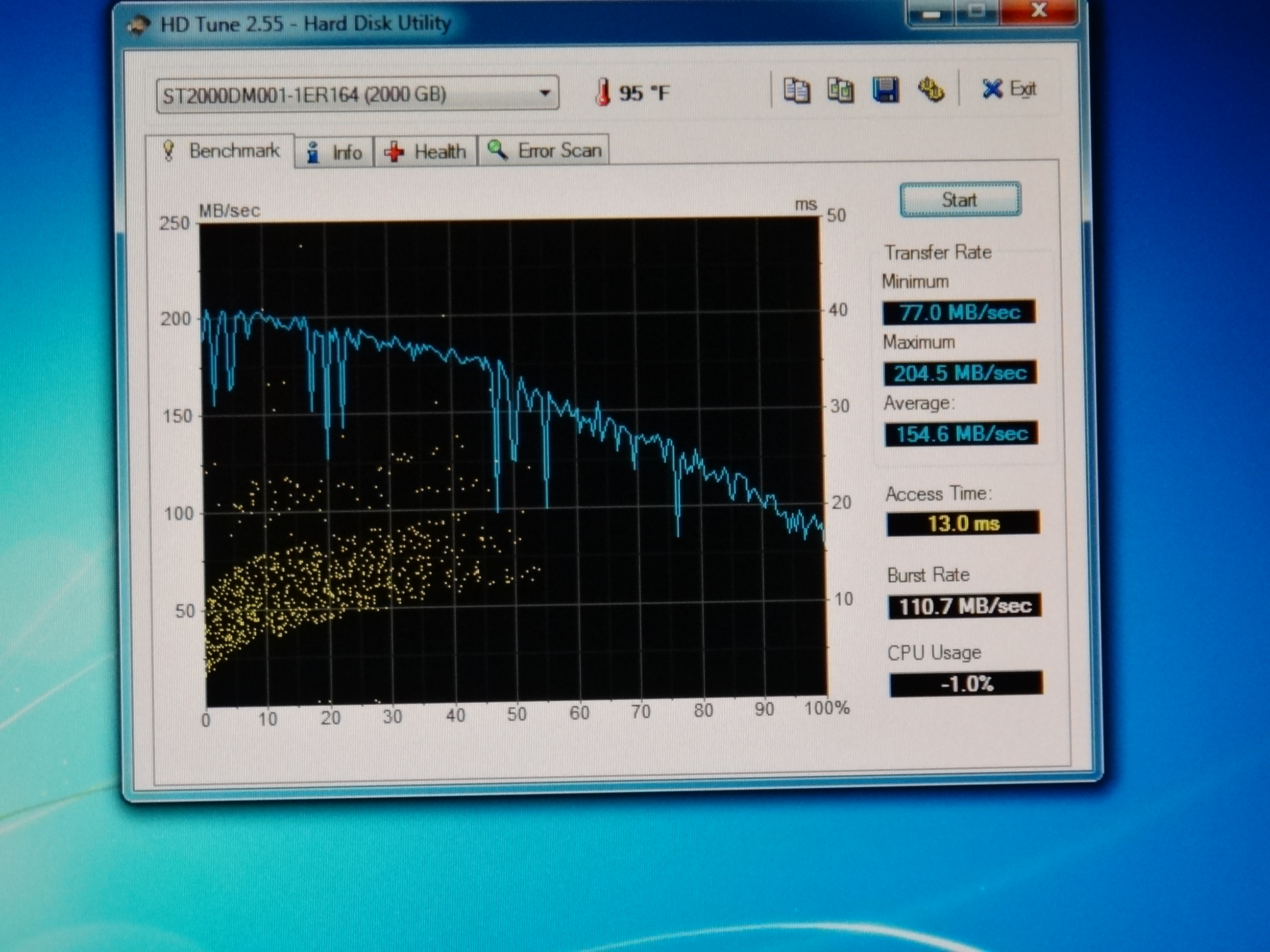Image resolution: width=1270 pixels, height=952 pixels.
Task: Click the Burst Rate label
Action: 928,575
